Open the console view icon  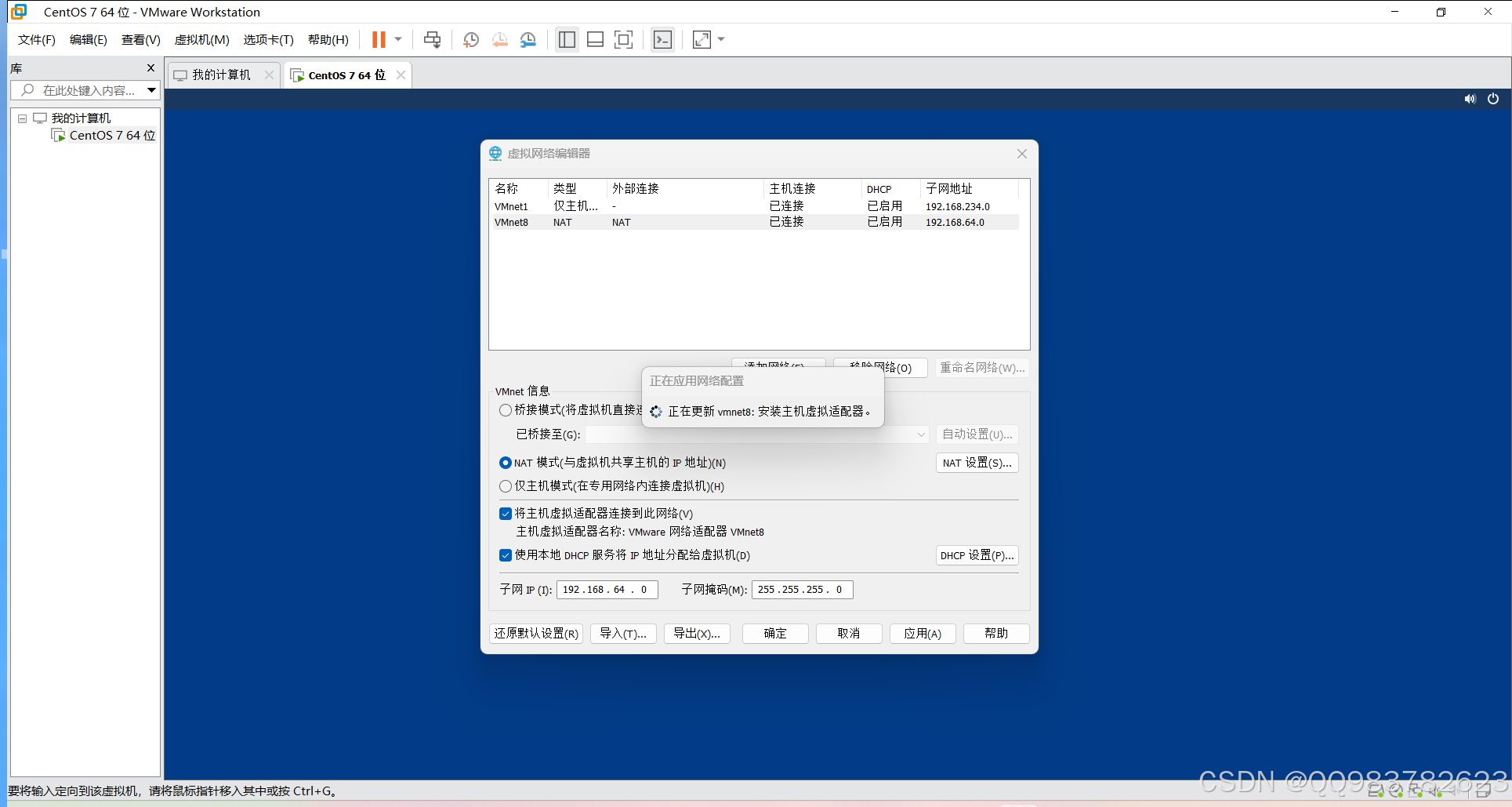click(662, 40)
